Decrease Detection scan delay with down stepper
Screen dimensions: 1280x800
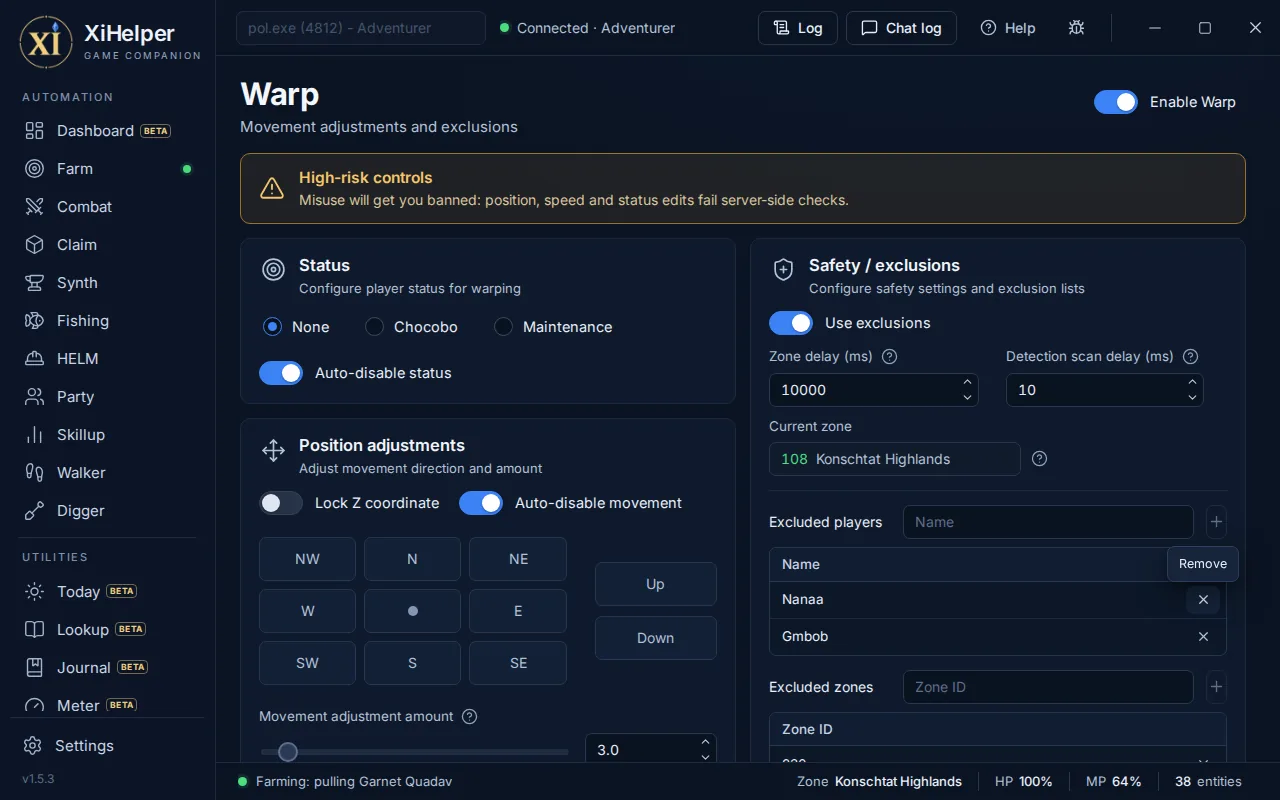[1192, 398]
